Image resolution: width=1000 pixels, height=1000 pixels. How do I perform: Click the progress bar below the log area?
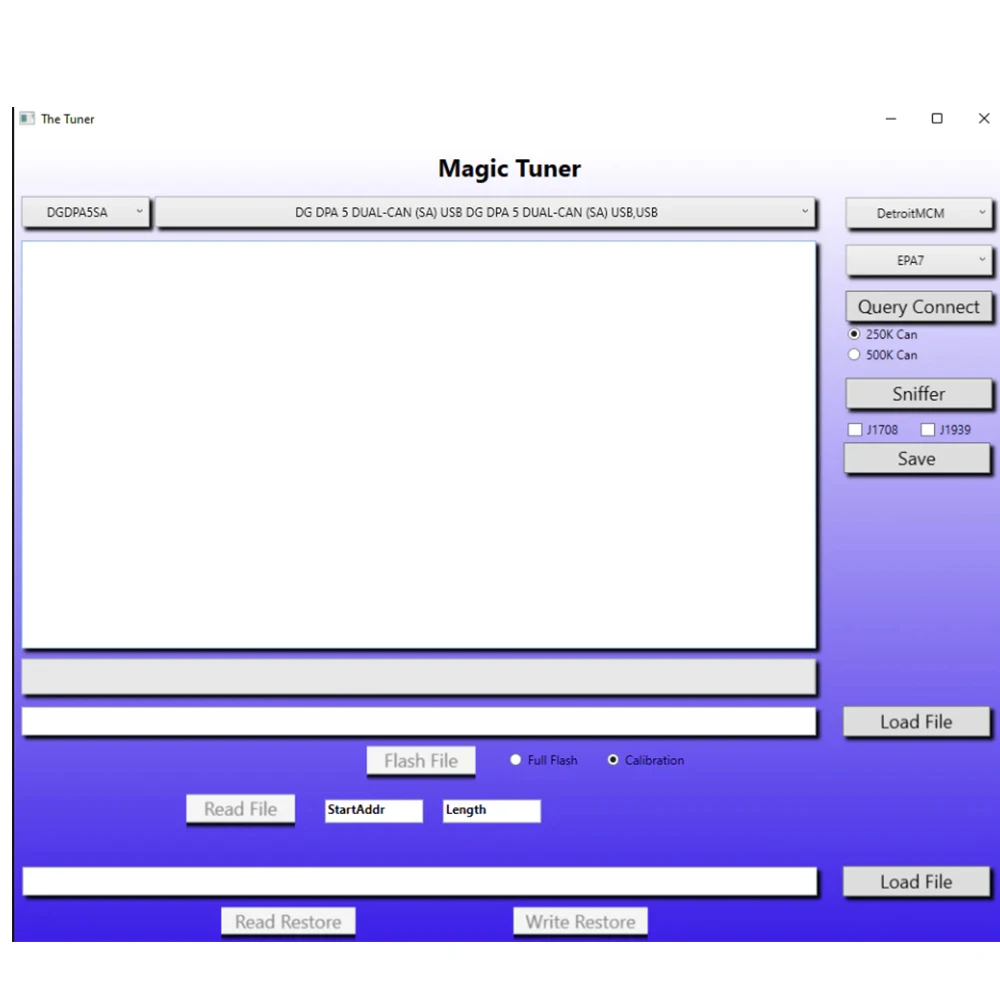point(419,678)
